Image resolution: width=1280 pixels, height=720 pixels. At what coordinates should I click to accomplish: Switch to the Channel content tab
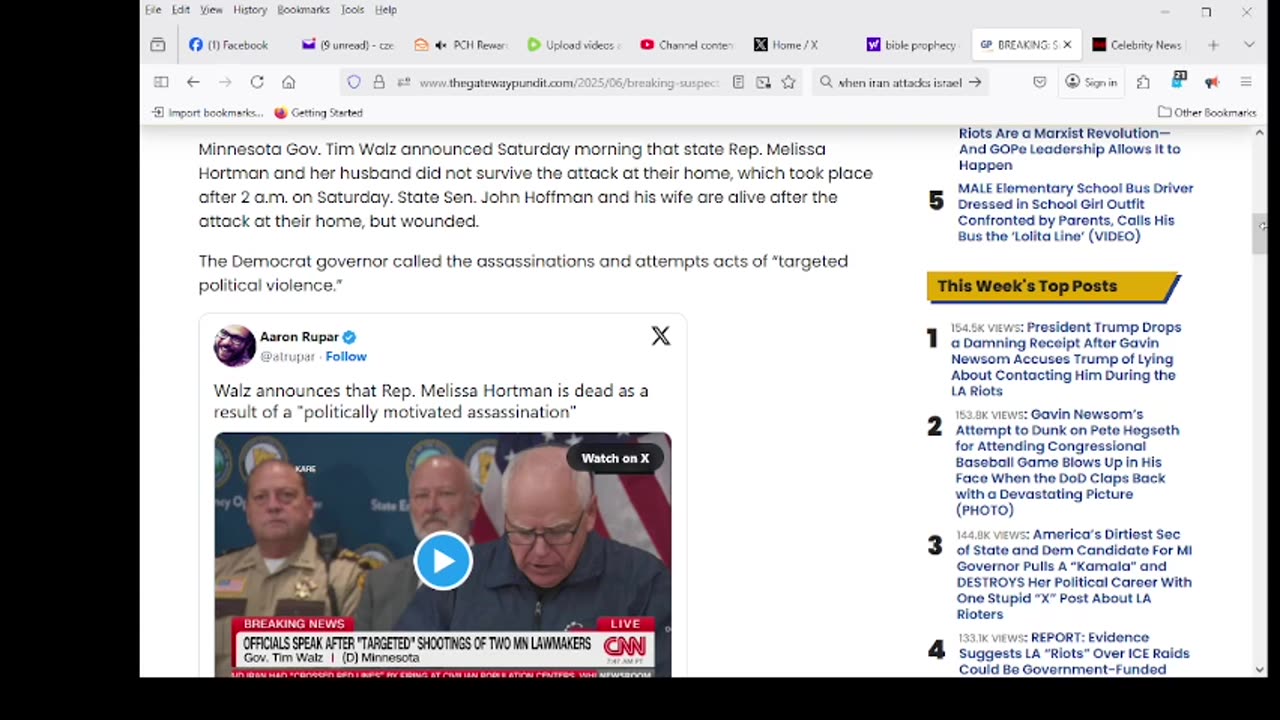click(x=688, y=45)
